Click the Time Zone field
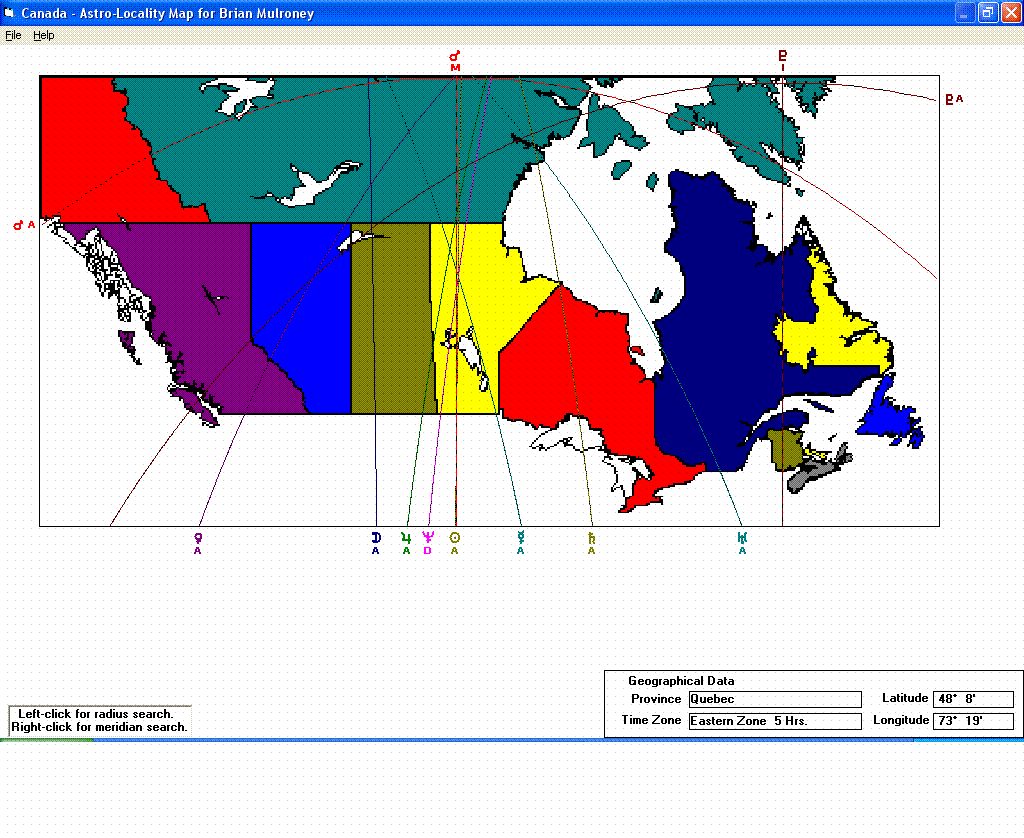This screenshot has height=838, width=1024. point(774,721)
